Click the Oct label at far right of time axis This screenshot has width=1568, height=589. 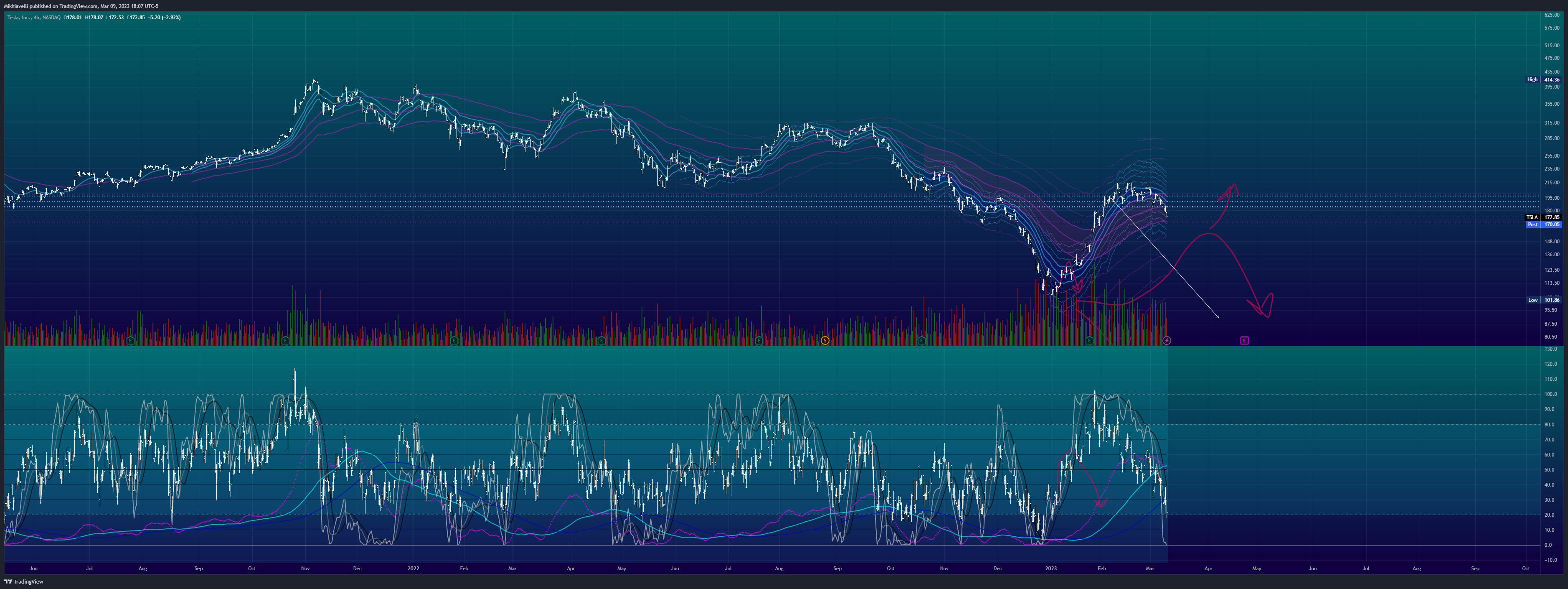pyautogui.click(x=1526, y=569)
